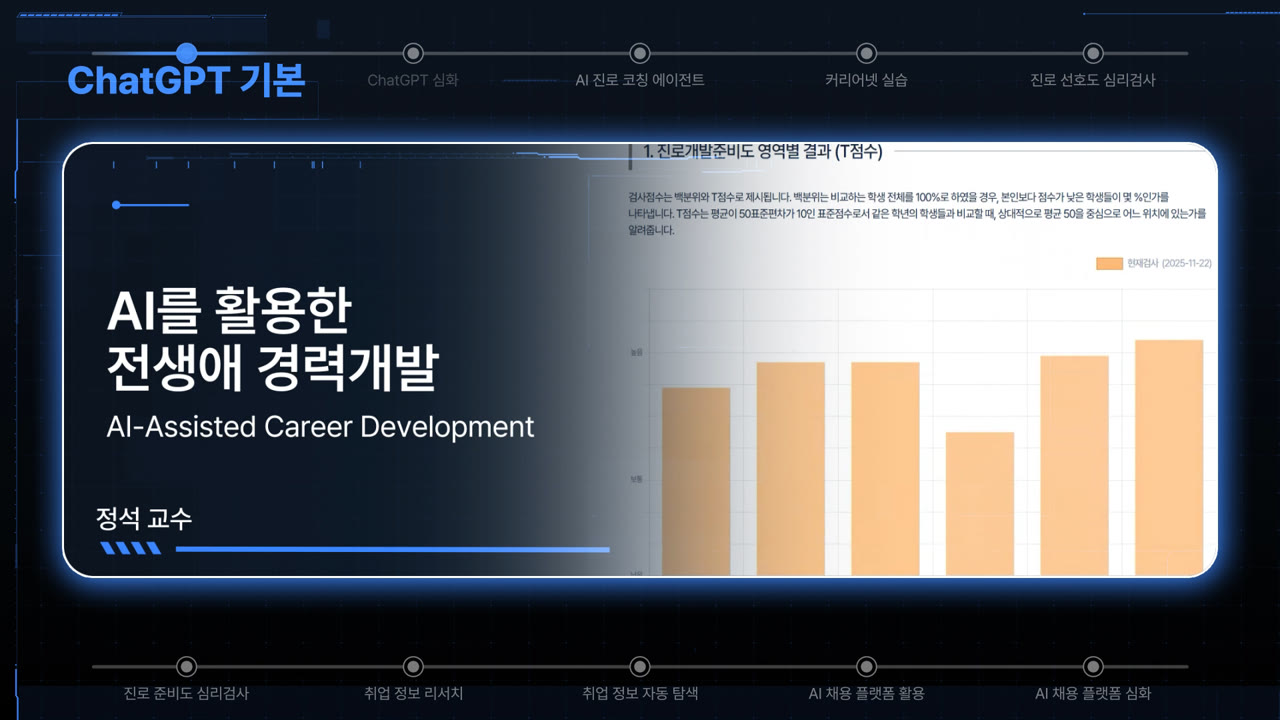1280x720 pixels.
Task: Go to the 커리어넷 실습 node marker
Action: [867, 53]
